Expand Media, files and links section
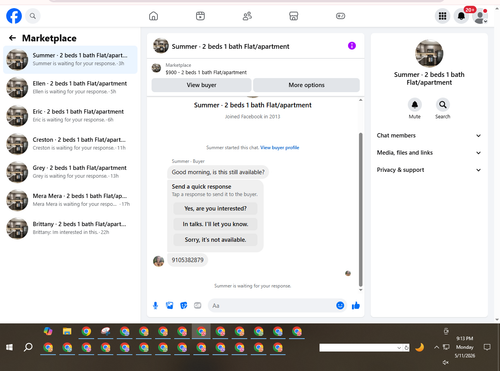The width and height of the screenshot is (500, 371). (429, 153)
